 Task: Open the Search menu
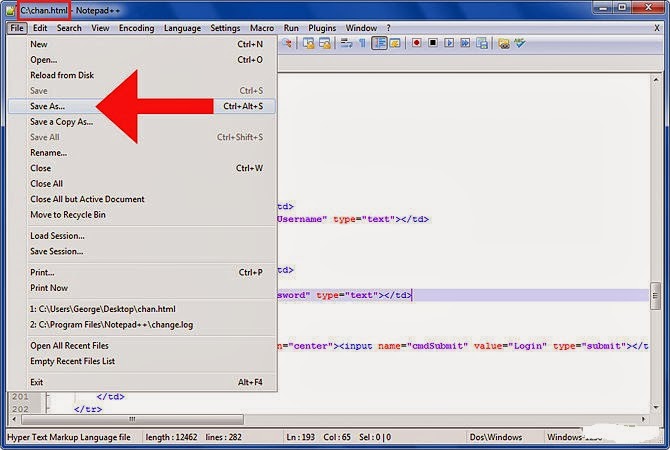pos(69,28)
